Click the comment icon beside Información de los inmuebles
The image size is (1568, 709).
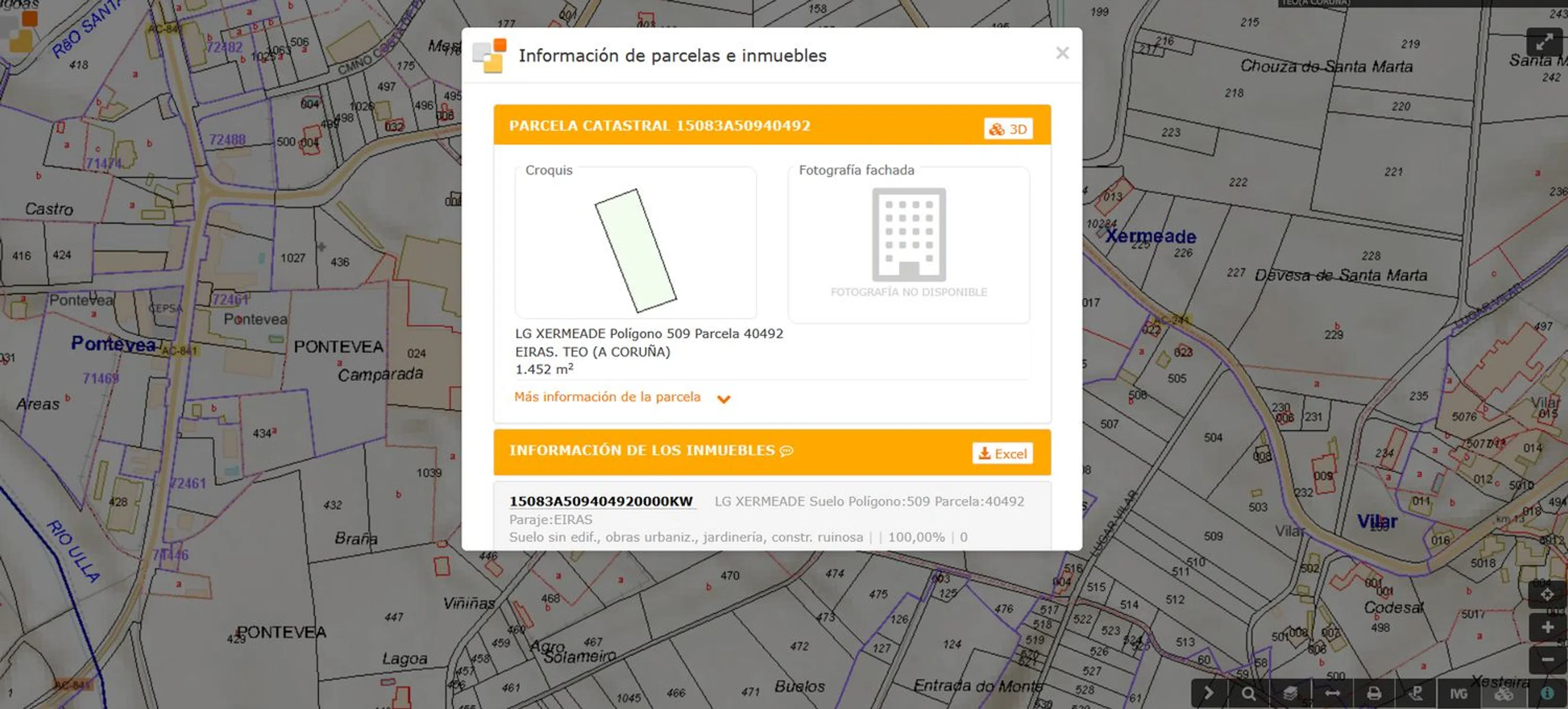787,451
